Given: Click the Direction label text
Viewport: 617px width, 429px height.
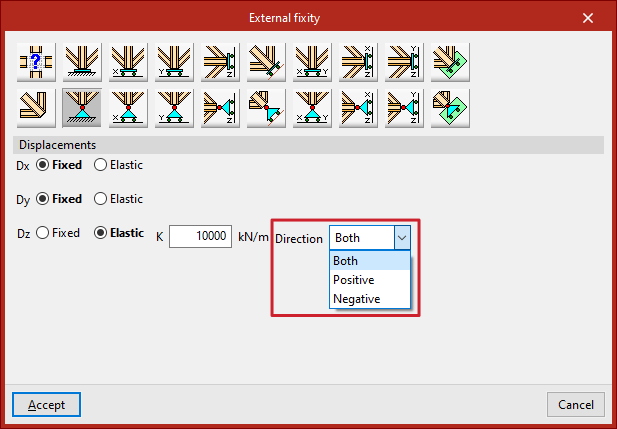Looking at the screenshot, I should tap(299, 239).
